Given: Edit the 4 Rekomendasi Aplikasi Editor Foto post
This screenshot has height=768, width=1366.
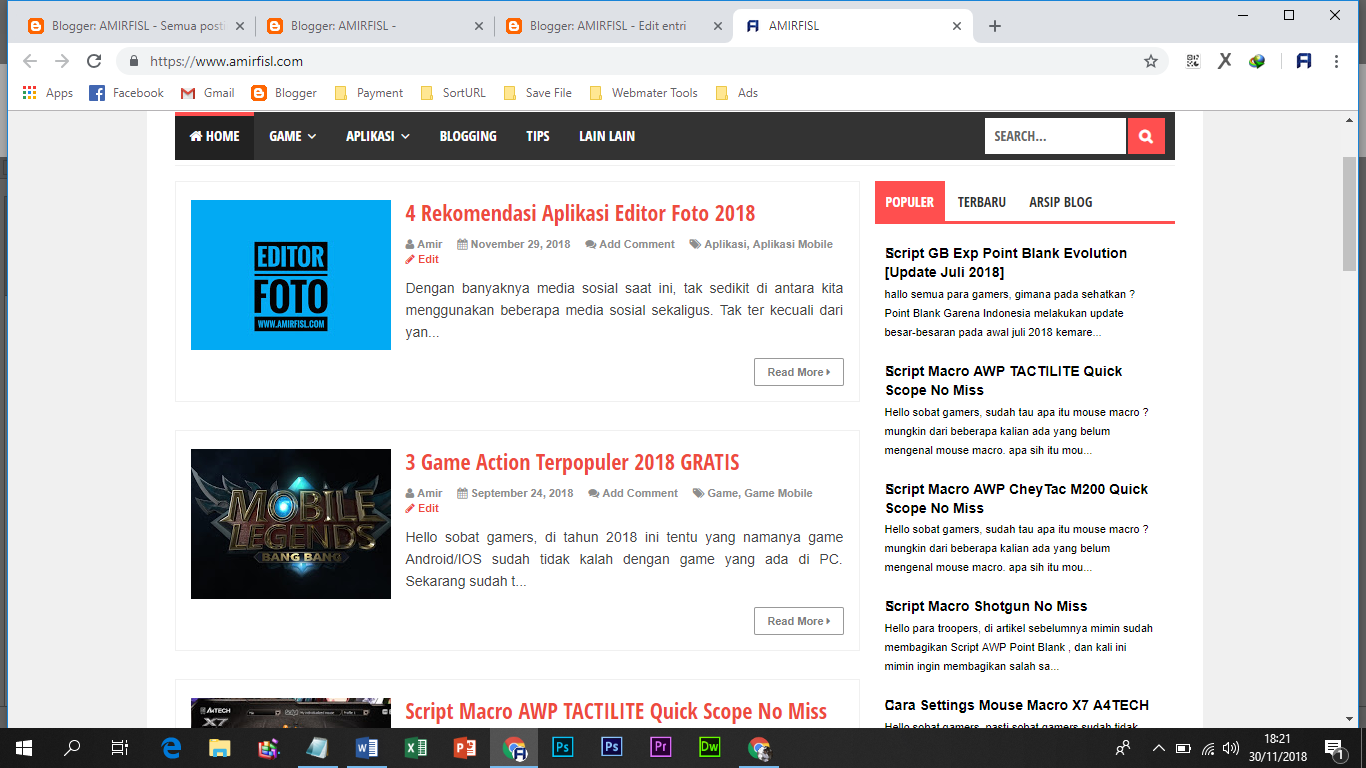Looking at the screenshot, I should (x=422, y=259).
